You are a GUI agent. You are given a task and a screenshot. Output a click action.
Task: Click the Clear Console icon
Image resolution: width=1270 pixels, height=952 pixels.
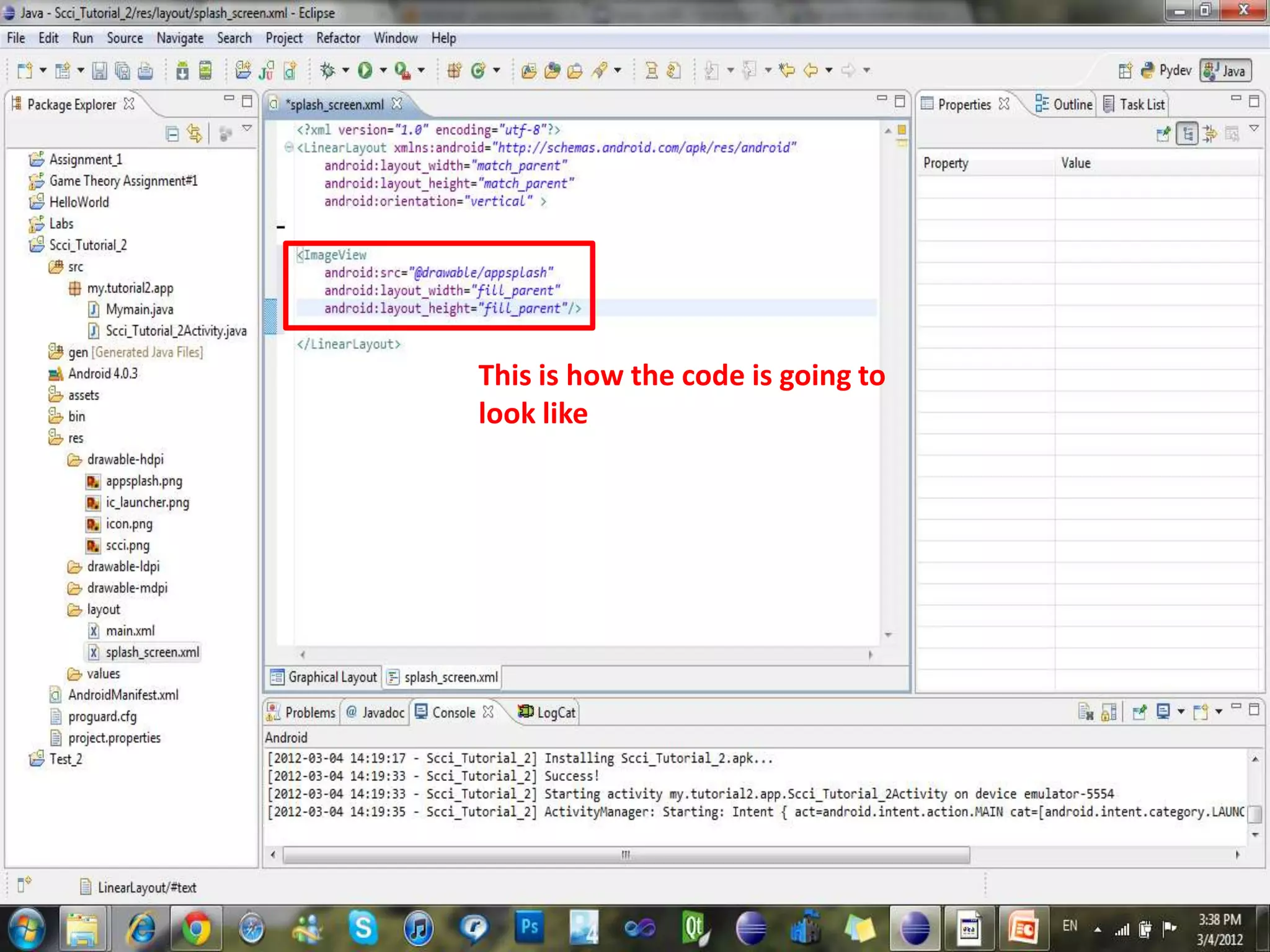[1085, 712]
